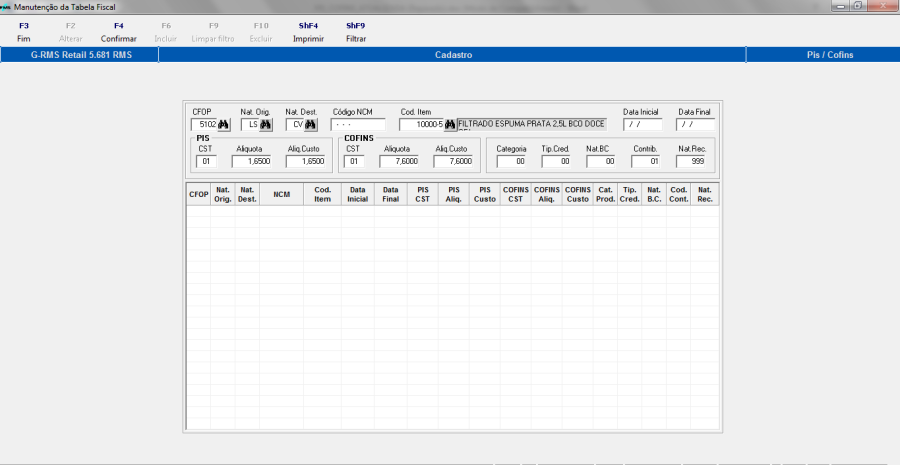
Task: Open the Cod. Item lookup binoculars icon
Action: [x=450, y=125]
